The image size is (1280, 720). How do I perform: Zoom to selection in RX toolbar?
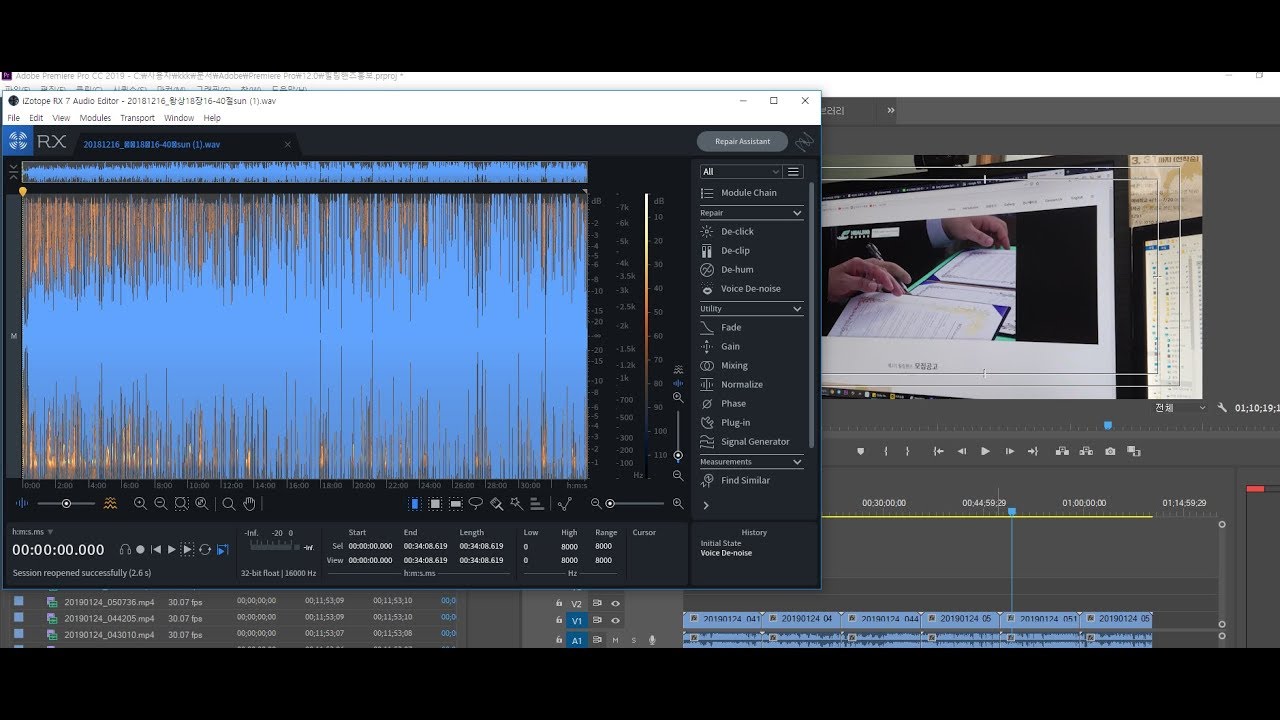pyautogui.click(x=181, y=504)
